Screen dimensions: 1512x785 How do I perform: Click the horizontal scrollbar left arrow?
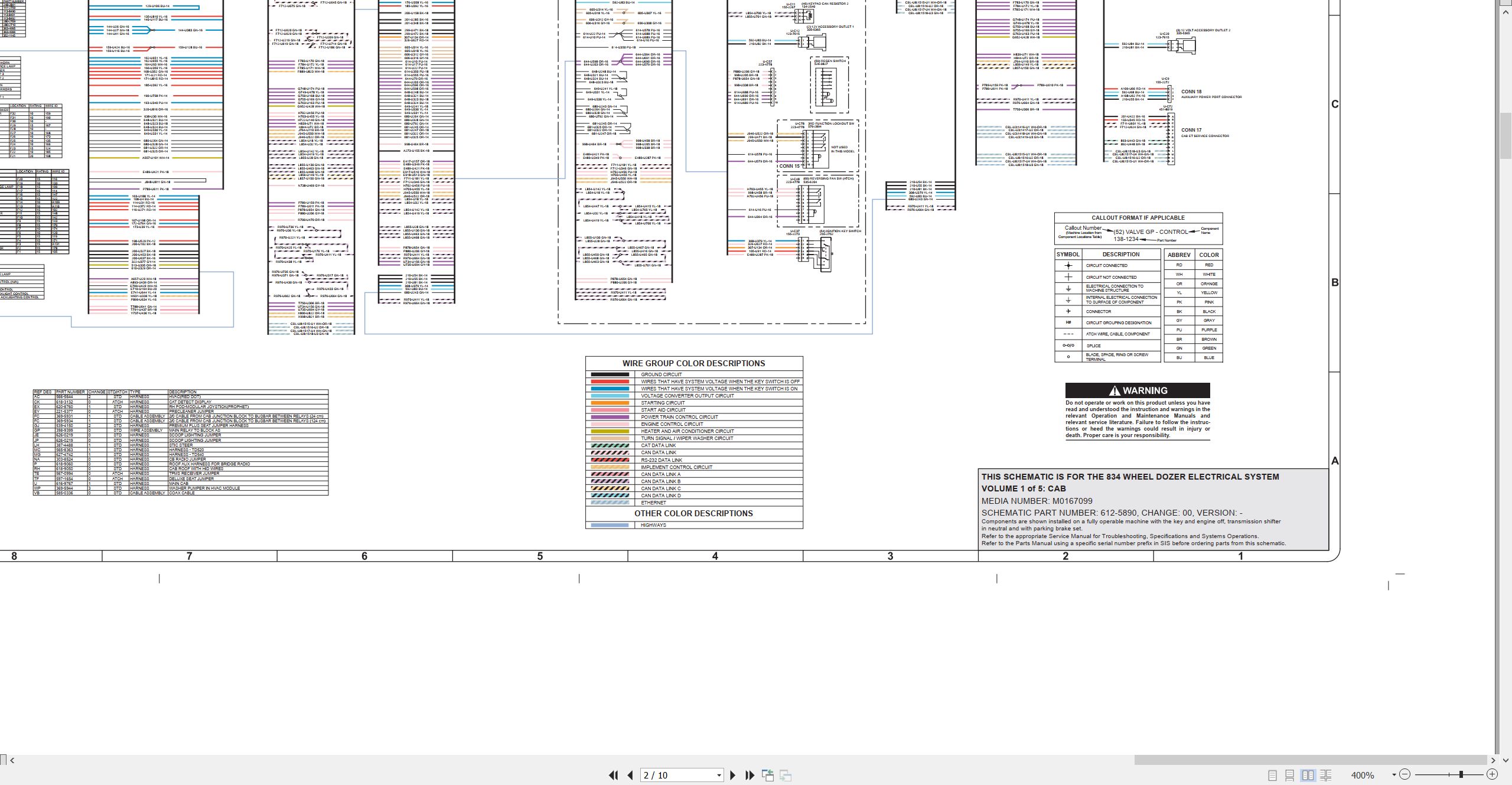point(12,760)
